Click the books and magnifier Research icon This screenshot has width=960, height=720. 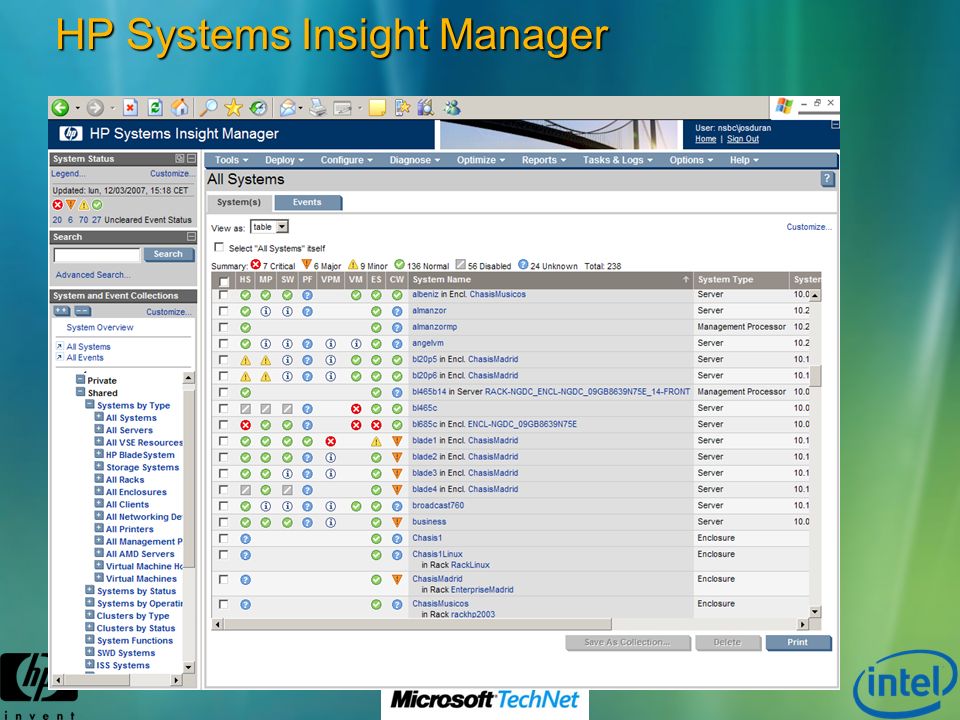(x=426, y=108)
